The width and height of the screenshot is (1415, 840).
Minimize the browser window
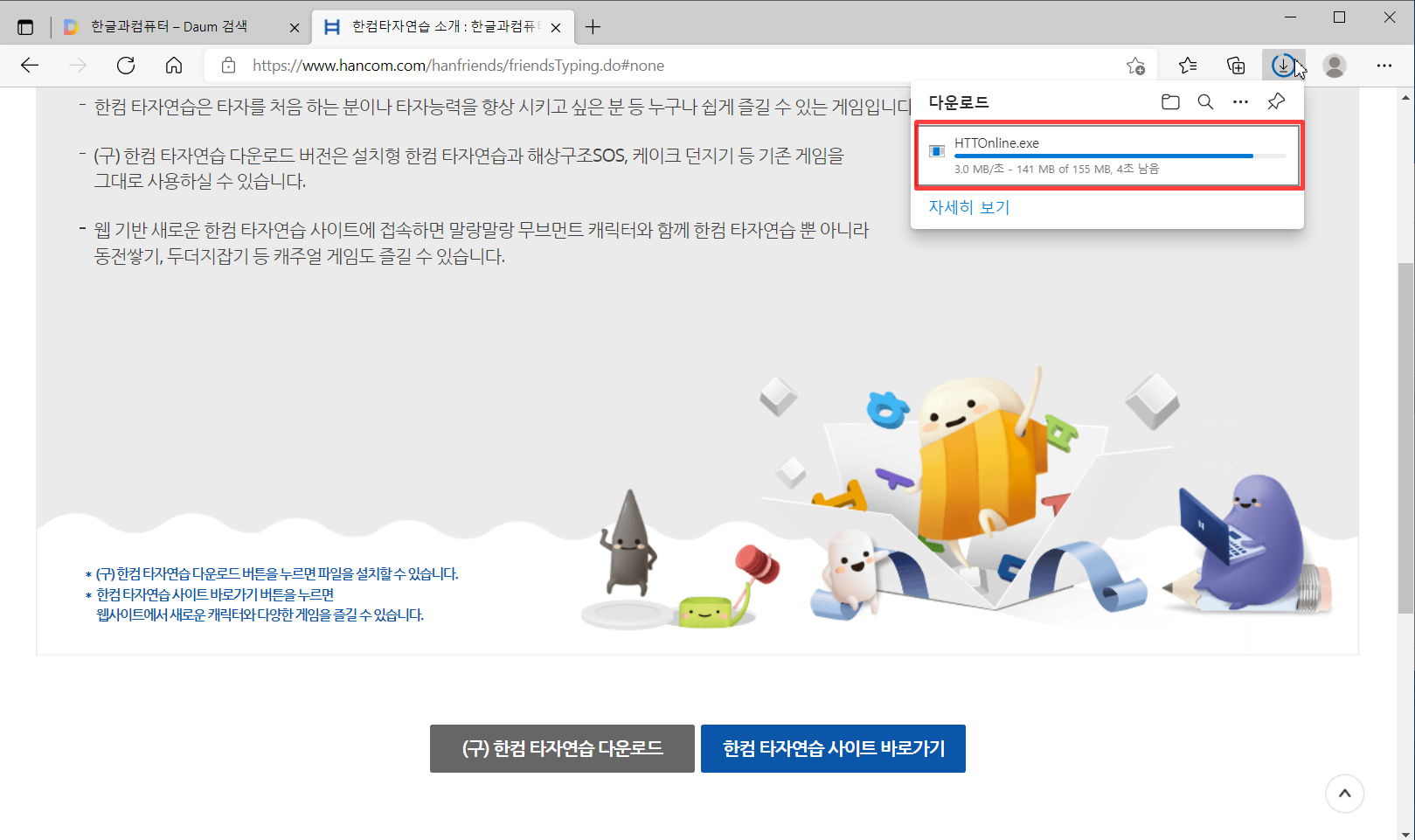click(1290, 17)
